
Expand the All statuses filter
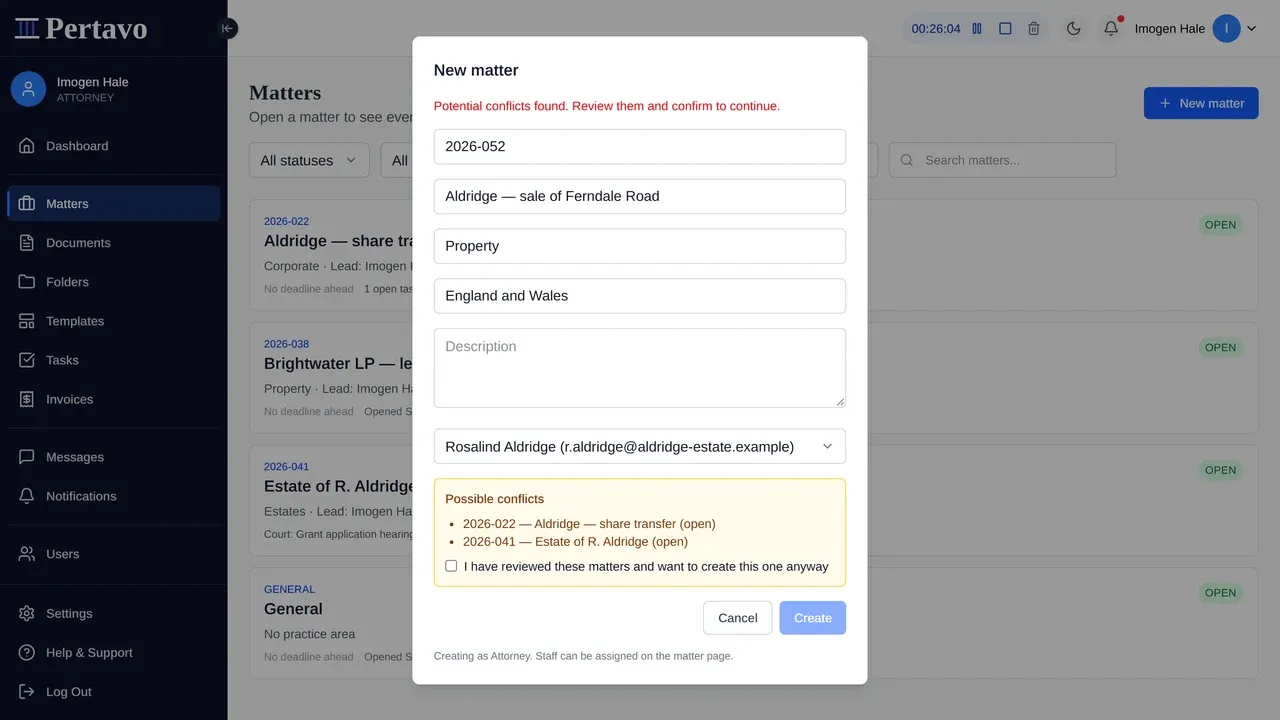[x=309, y=160]
